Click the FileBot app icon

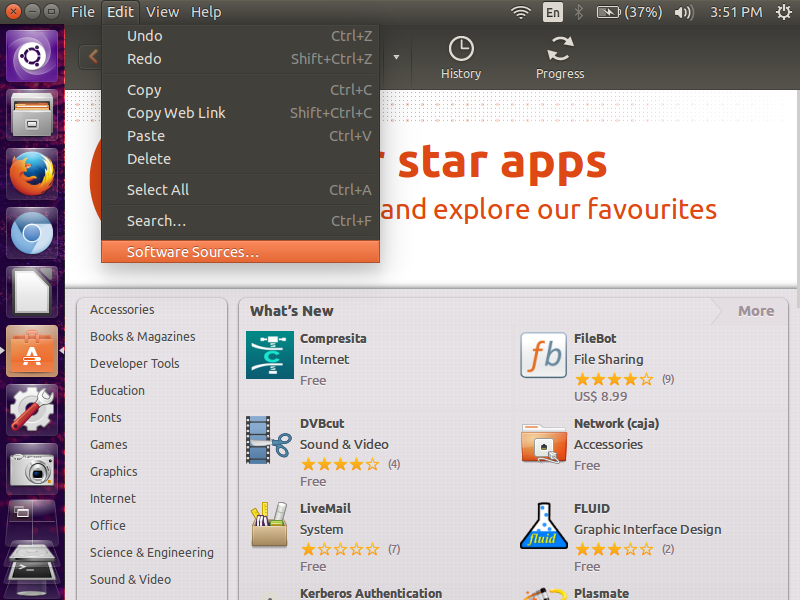(x=543, y=355)
